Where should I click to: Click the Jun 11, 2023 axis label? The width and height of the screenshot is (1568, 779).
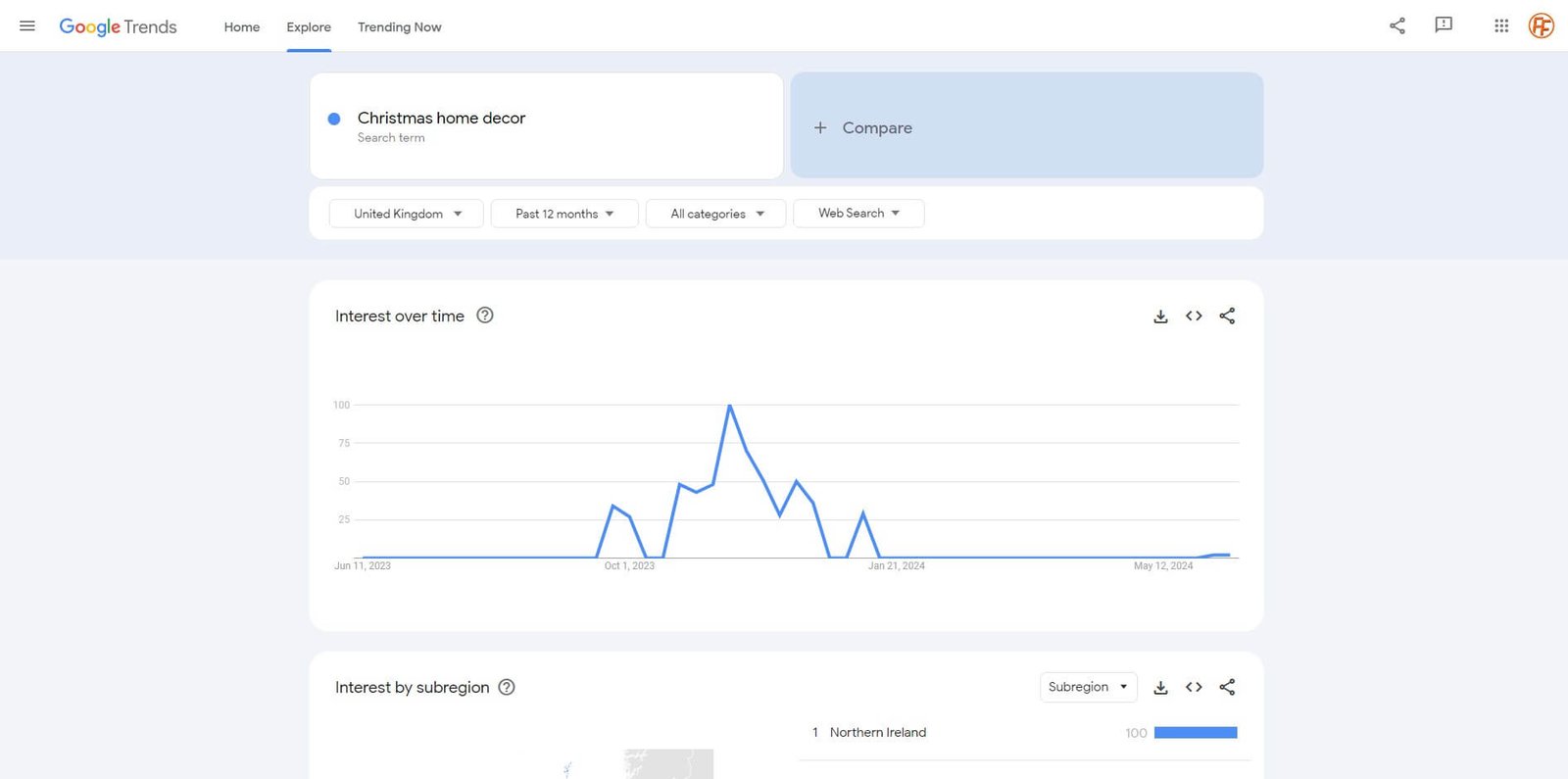point(363,565)
